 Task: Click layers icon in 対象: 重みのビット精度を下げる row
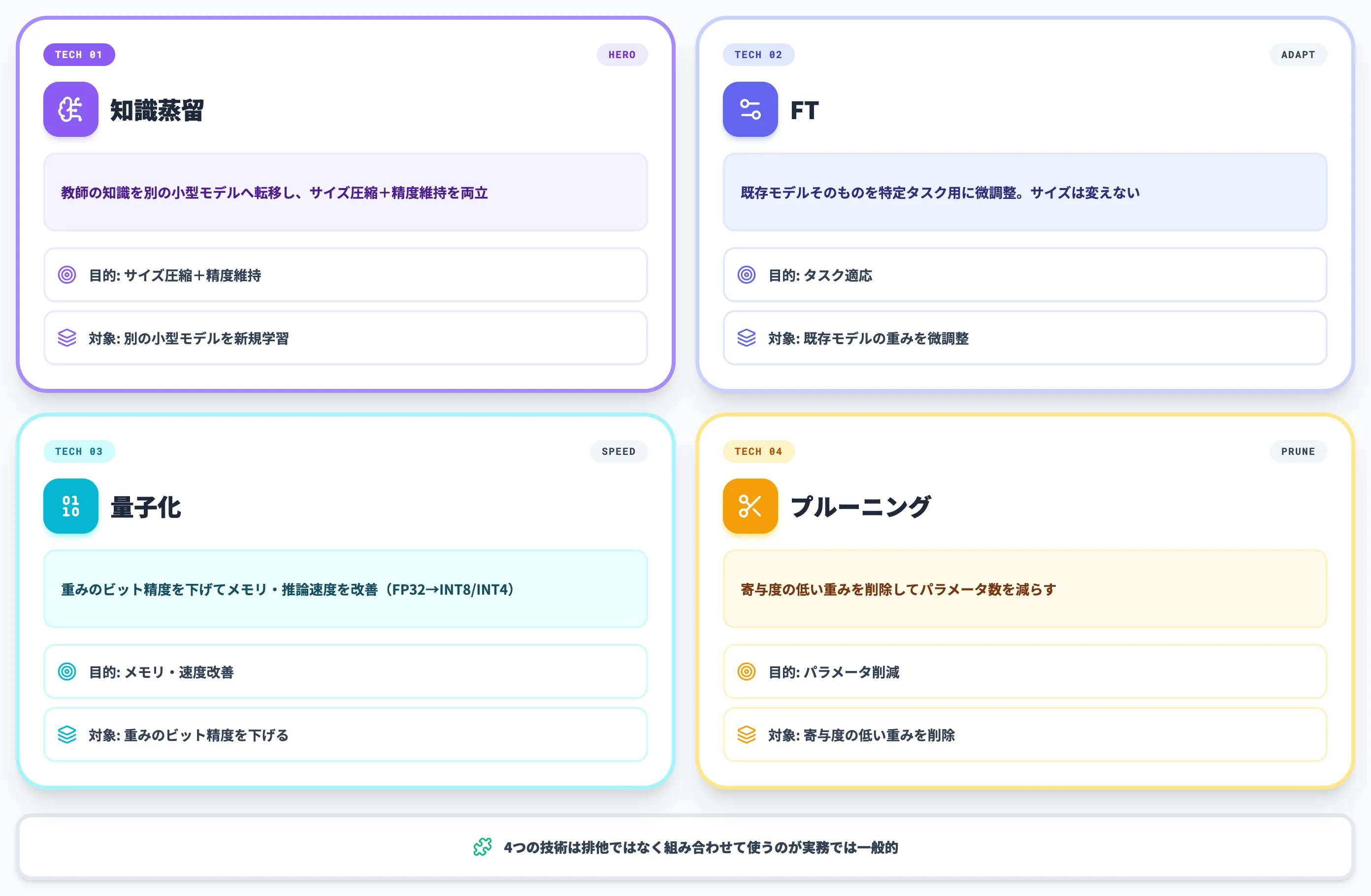(x=67, y=735)
